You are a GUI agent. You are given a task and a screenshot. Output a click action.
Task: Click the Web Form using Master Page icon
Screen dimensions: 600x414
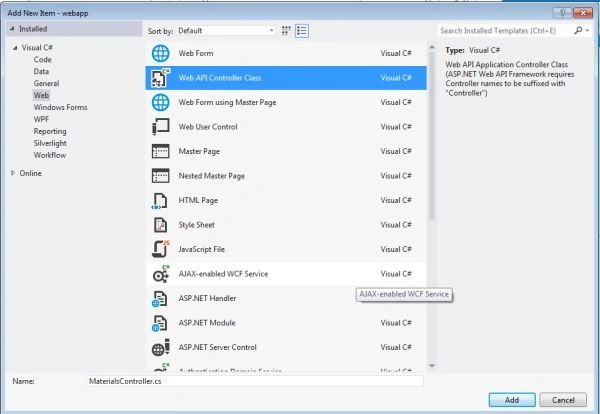(x=160, y=102)
